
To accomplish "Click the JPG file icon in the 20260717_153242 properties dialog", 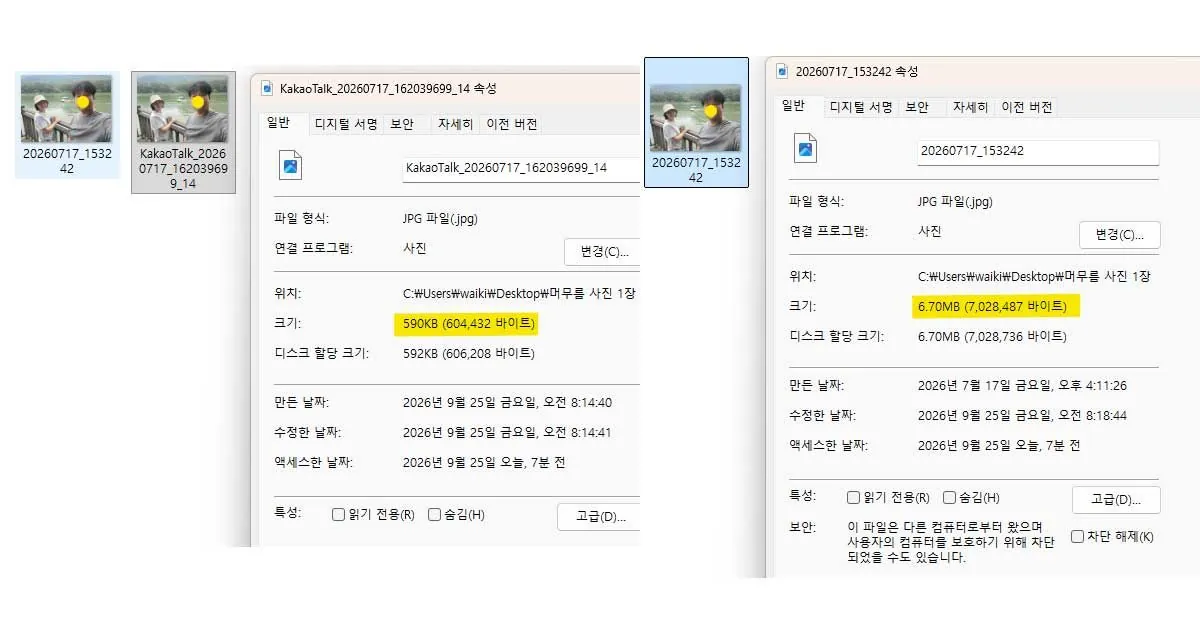I will (805, 150).
